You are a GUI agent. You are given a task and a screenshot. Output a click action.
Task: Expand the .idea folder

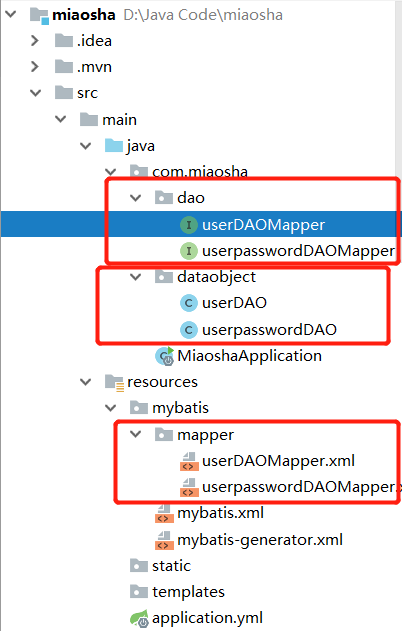click(35, 41)
